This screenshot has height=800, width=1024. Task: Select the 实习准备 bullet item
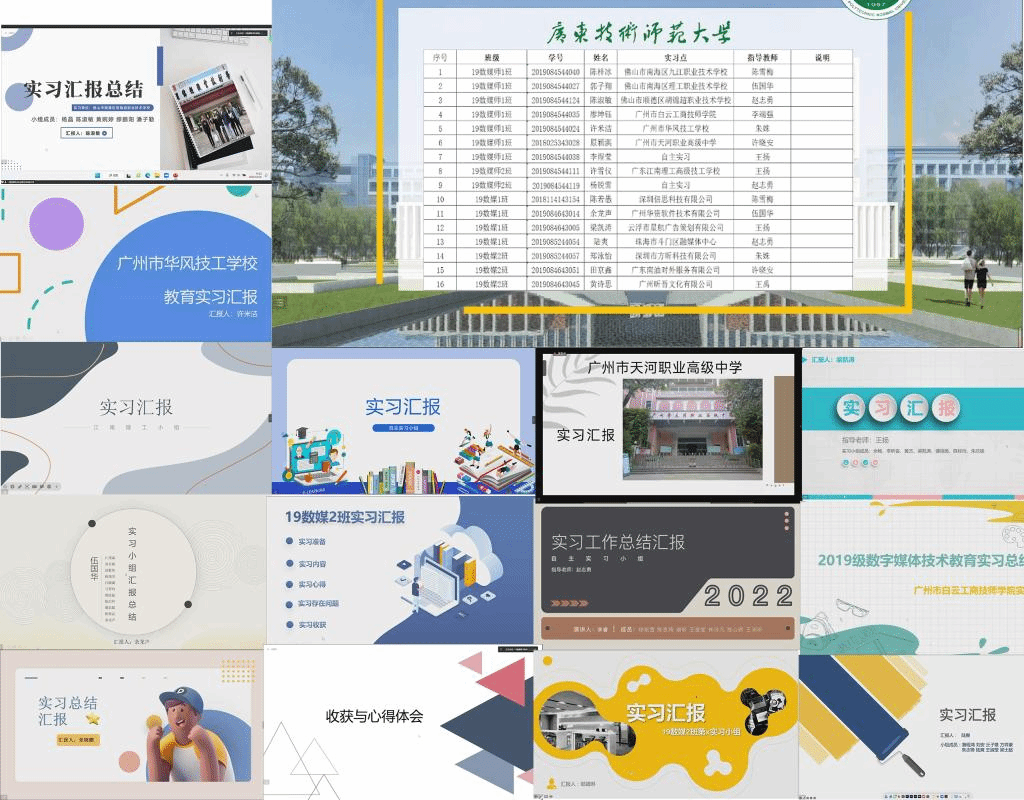pyautogui.click(x=311, y=541)
